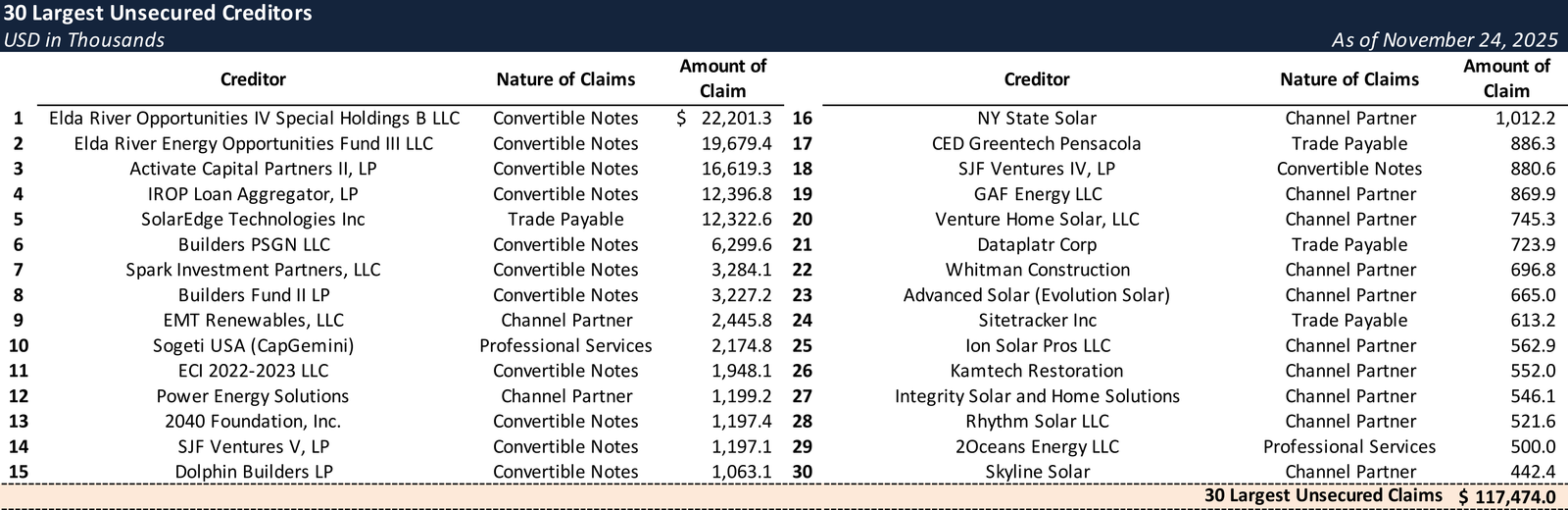Viewport: 1568px width, 510px height.
Task: Select the NY State Solar creditor
Action: 1037,119
